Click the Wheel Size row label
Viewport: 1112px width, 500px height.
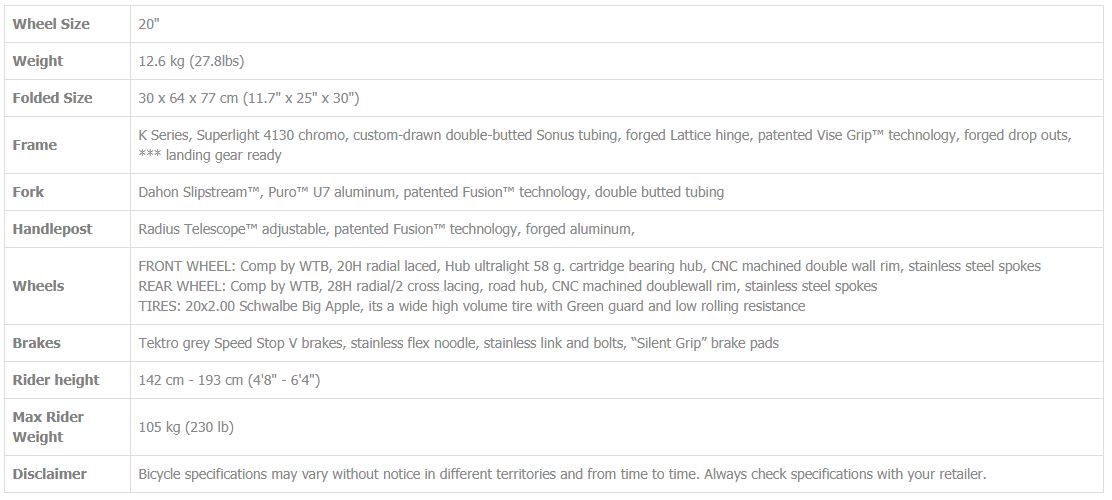click(51, 23)
